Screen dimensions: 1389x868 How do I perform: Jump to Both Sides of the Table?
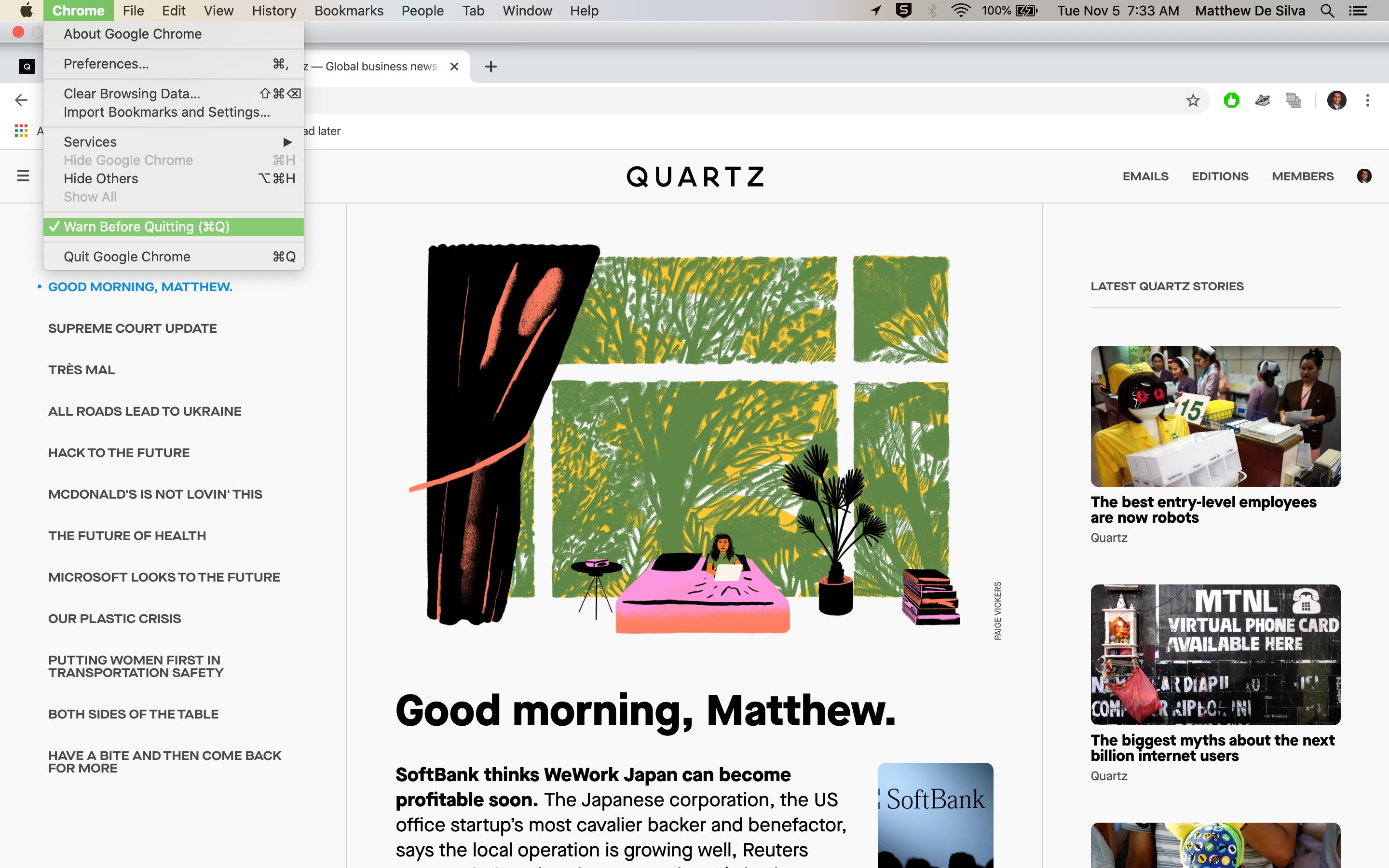[x=133, y=714]
